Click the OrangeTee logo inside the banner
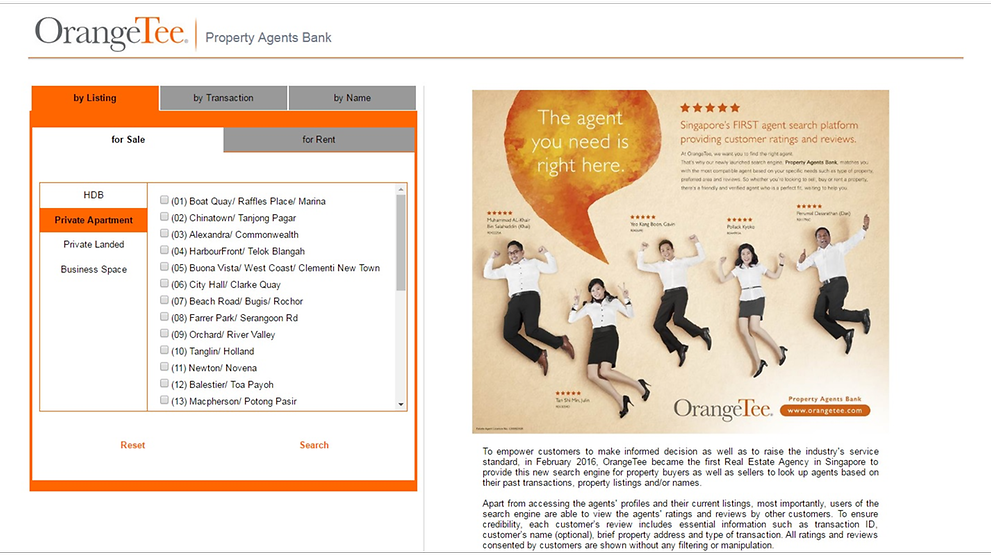Image resolution: width=991 pixels, height=557 pixels. [x=722, y=410]
